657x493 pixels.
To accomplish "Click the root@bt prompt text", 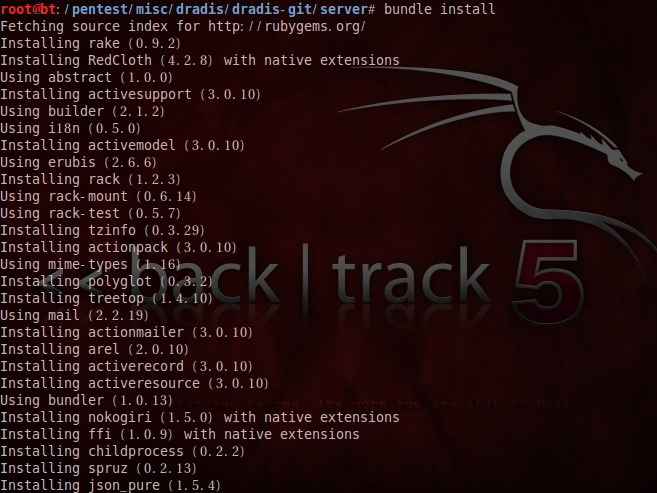I will (28, 9).
